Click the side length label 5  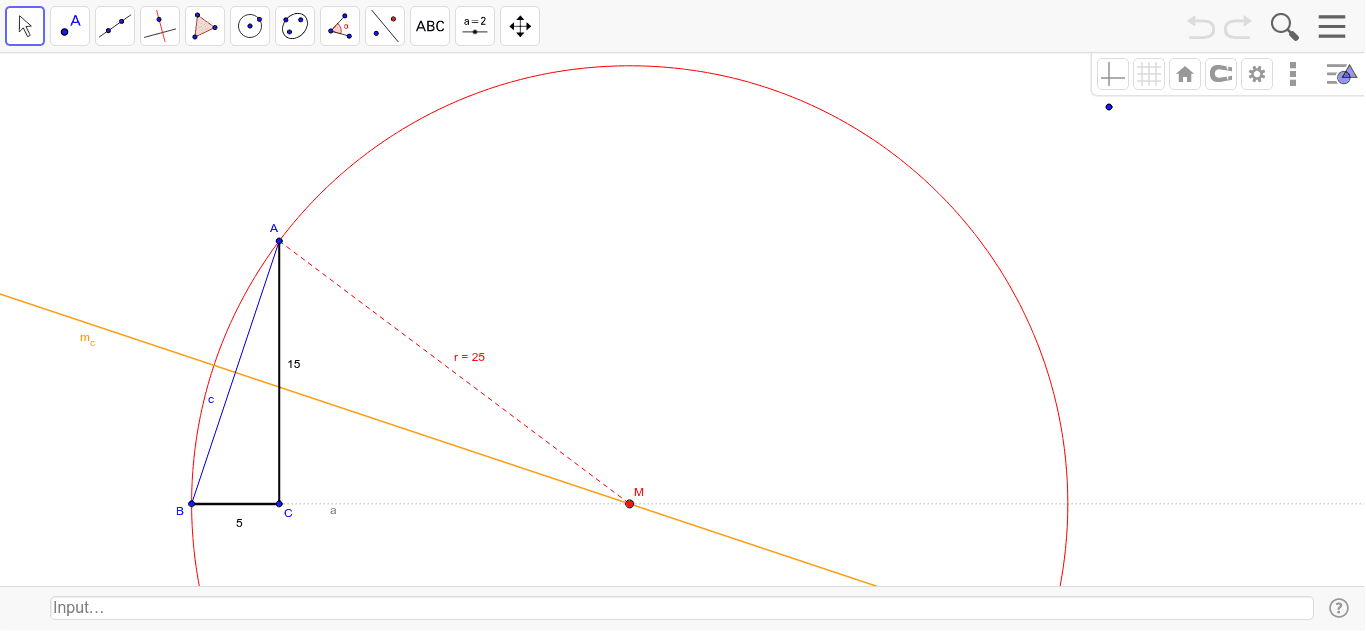239,523
